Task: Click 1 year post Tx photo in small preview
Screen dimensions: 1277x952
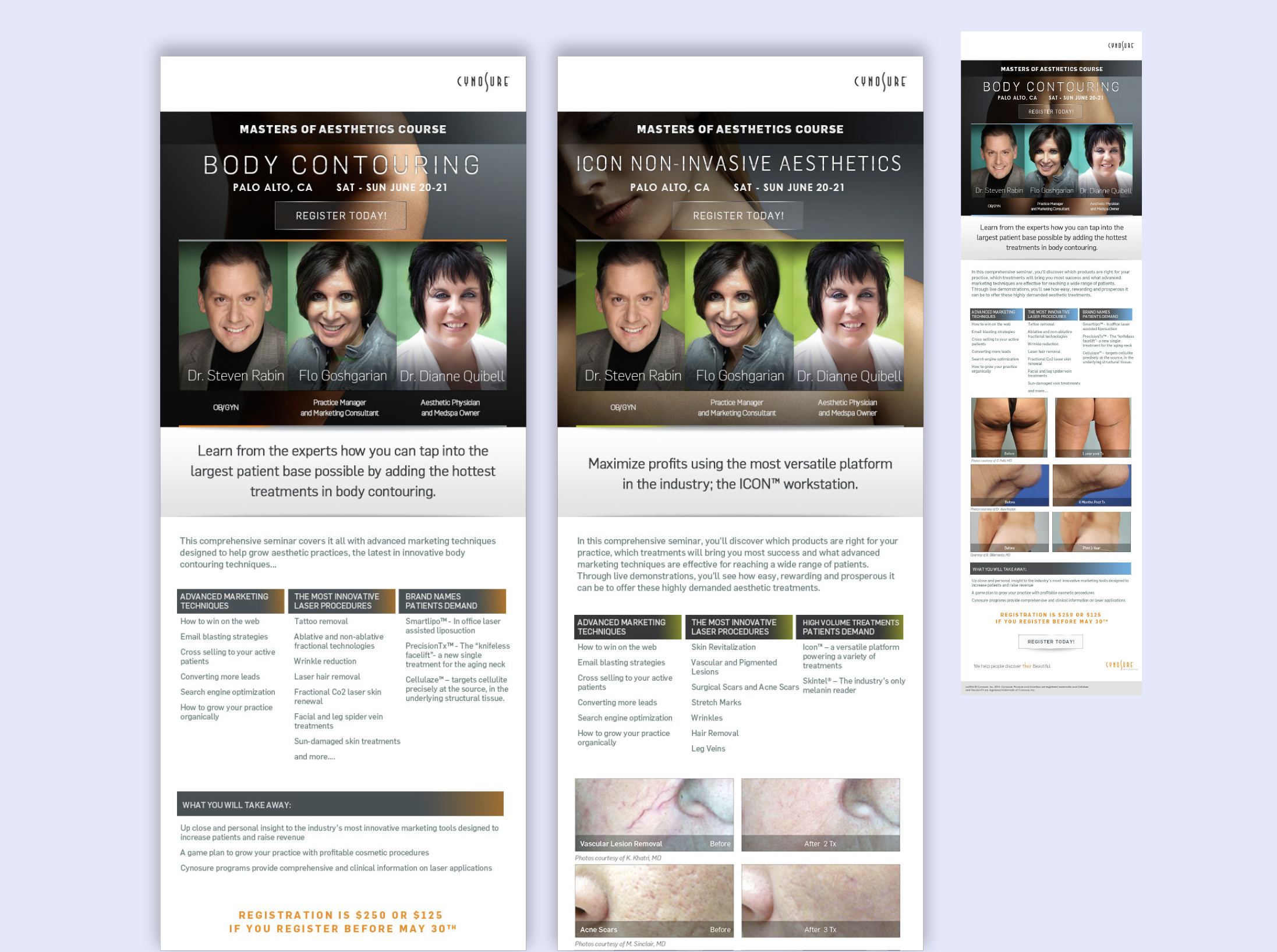Action: pos(1093,427)
